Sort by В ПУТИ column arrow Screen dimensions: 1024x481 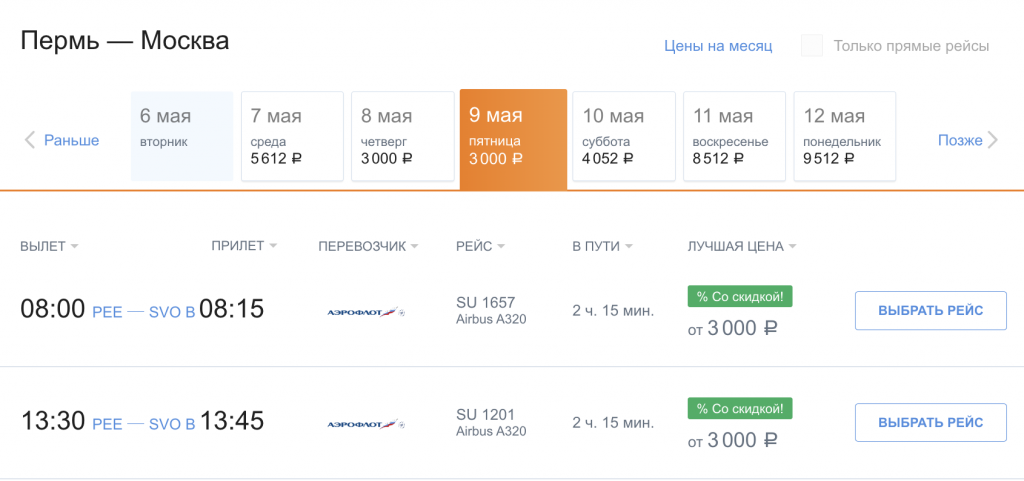(x=628, y=247)
